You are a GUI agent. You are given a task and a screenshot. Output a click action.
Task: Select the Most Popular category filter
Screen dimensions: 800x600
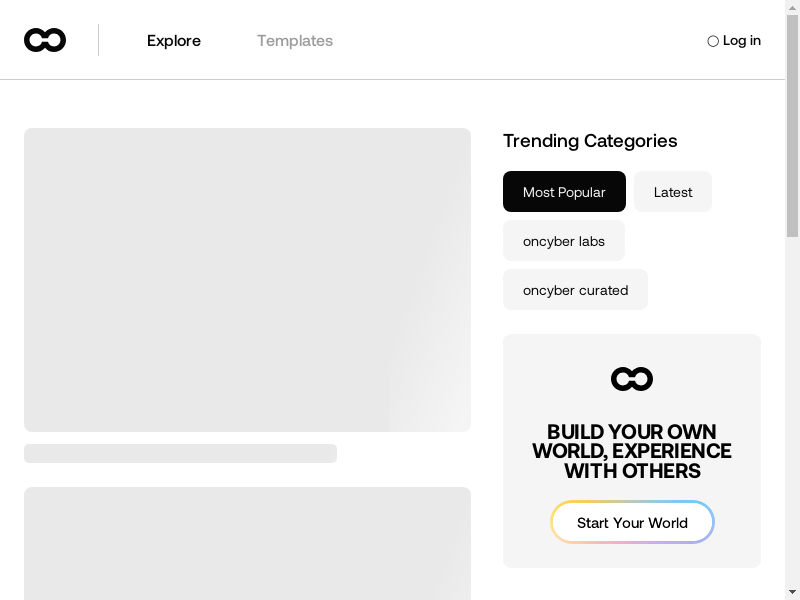click(564, 192)
